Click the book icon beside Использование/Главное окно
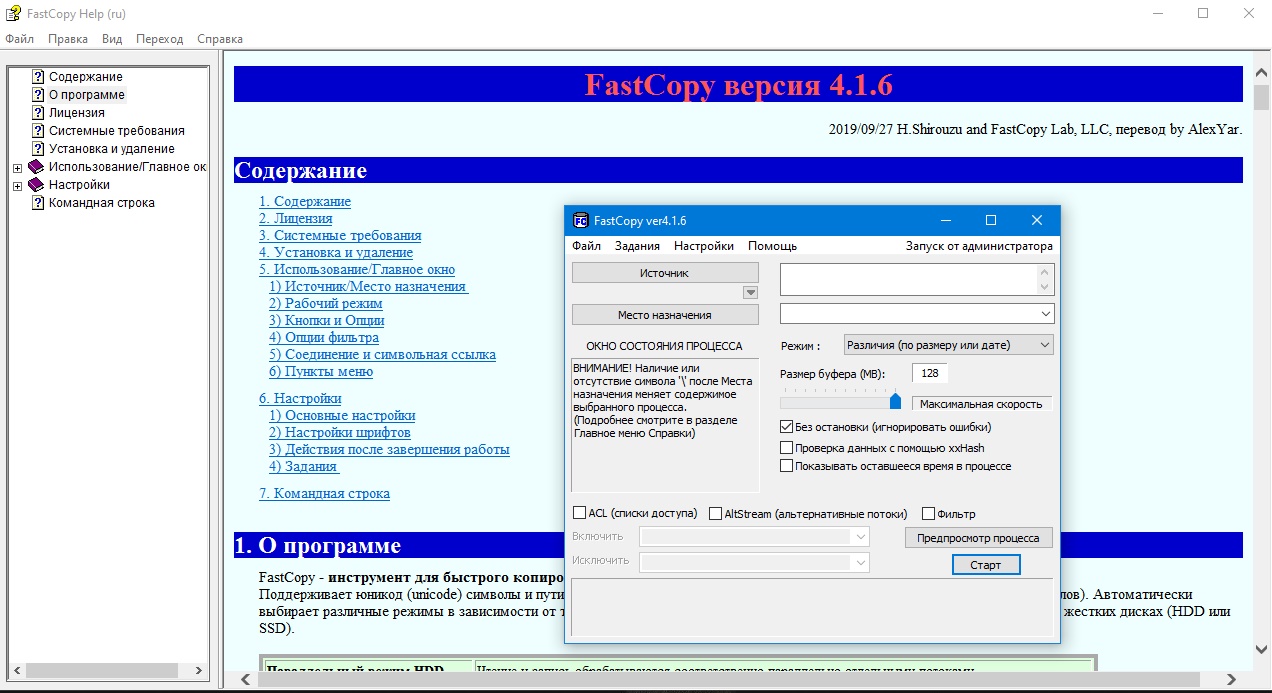This screenshot has height=693, width=1272. click(x=36, y=167)
